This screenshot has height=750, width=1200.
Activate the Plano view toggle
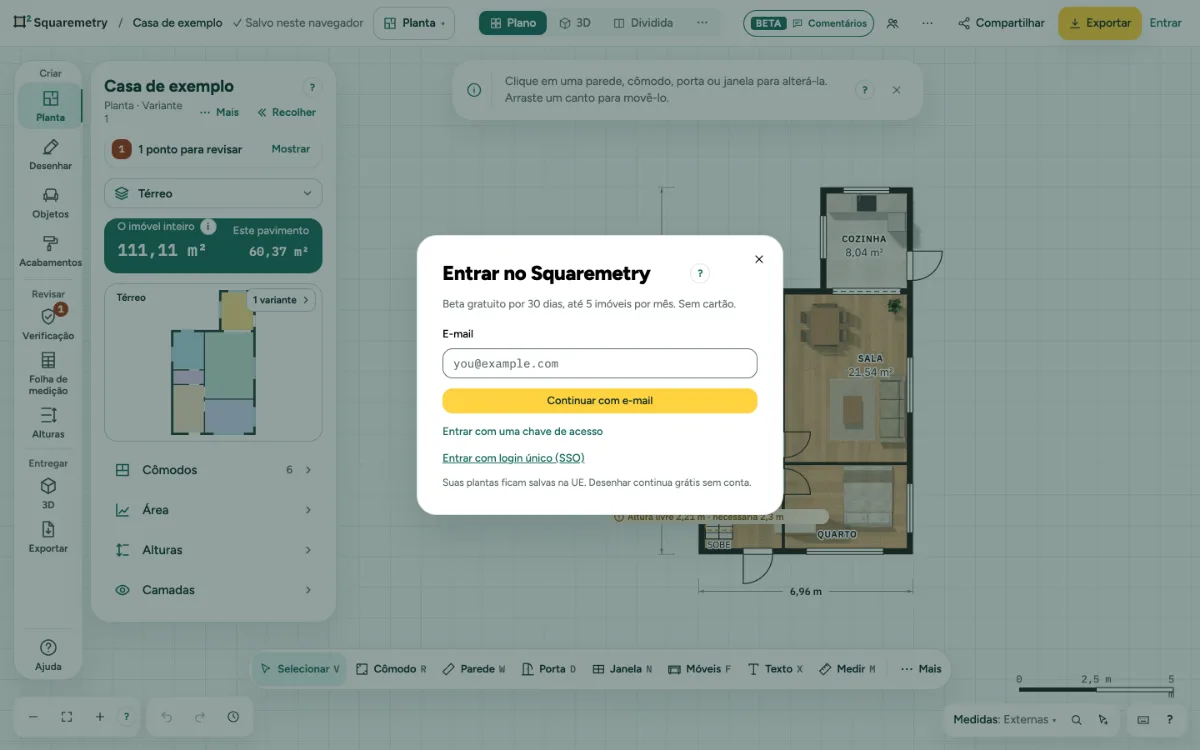pyautogui.click(x=513, y=23)
